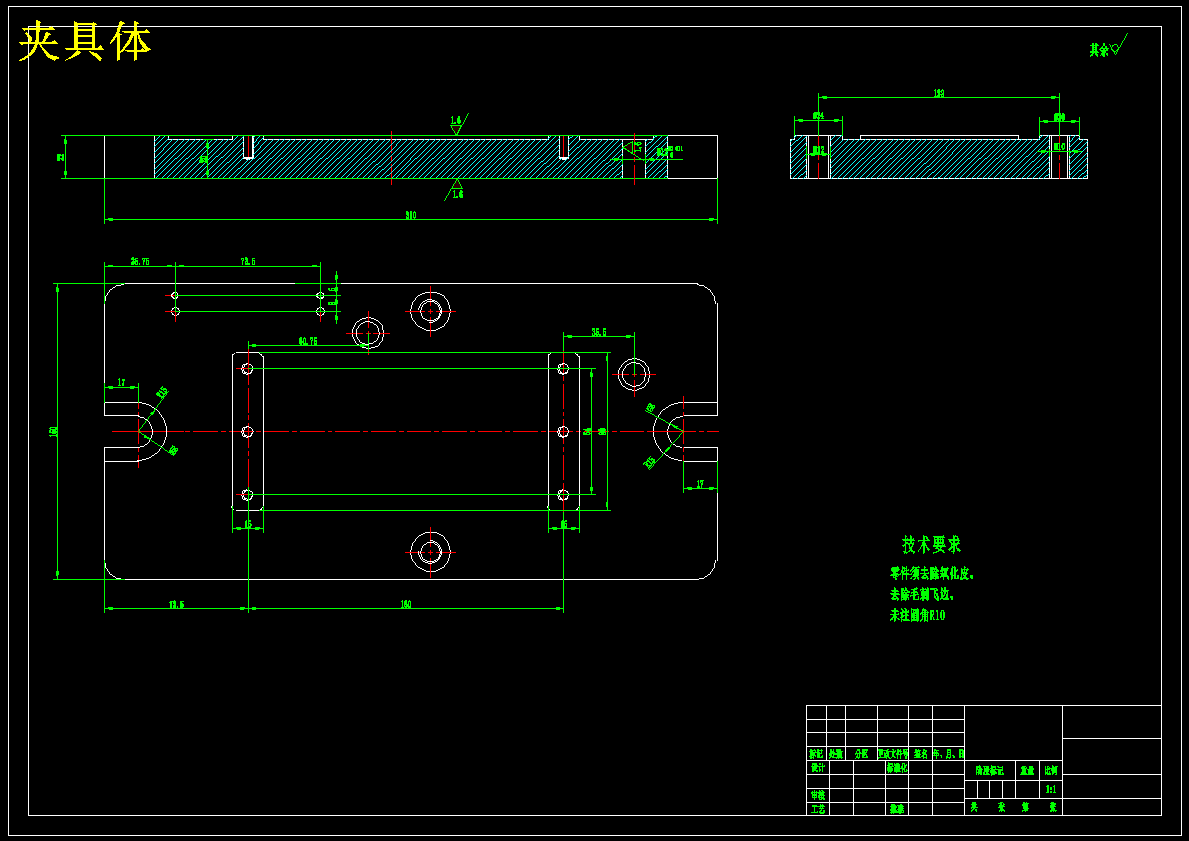
Task: Click the bottom-center counterbored hole in the plan view
Action: tap(431, 552)
